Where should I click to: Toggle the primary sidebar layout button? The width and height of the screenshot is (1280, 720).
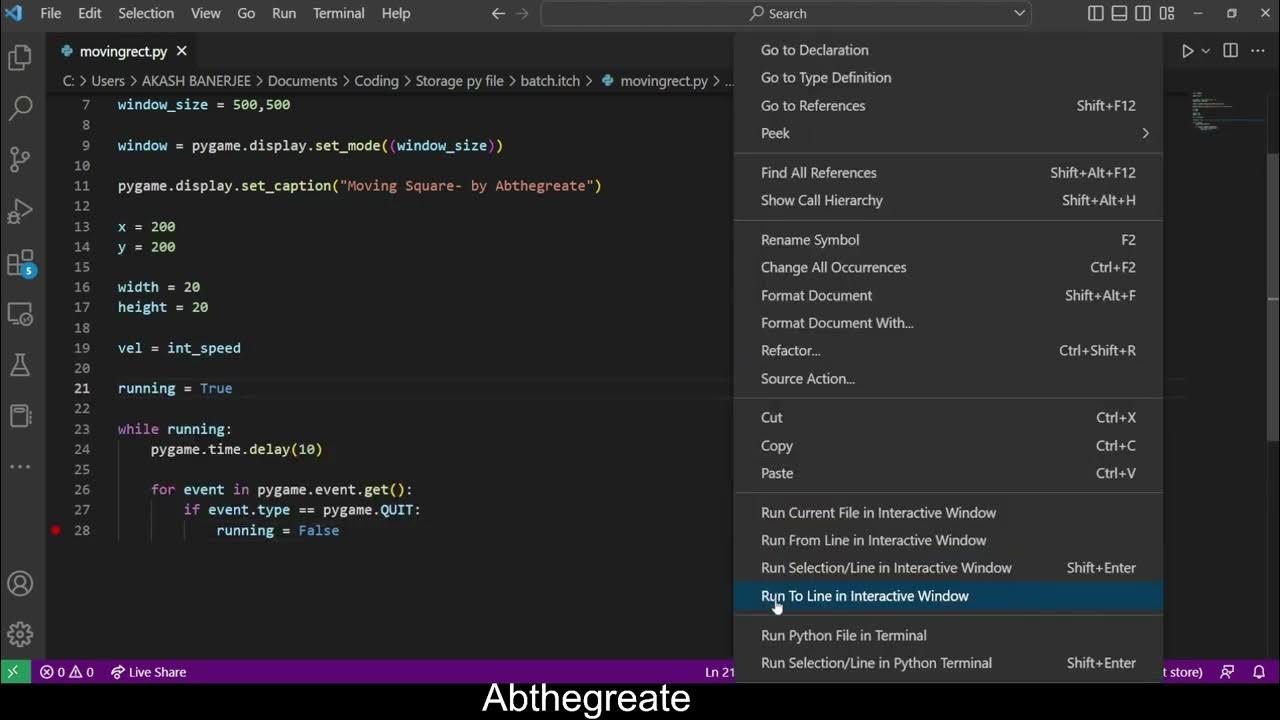(x=1096, y=13)
